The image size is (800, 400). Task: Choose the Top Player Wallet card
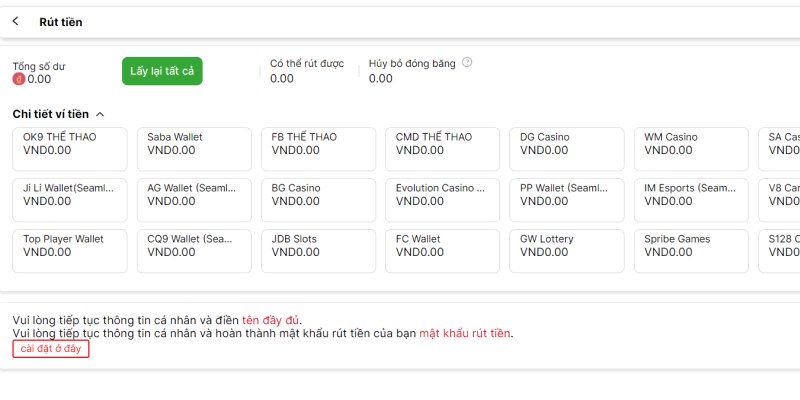69,250
